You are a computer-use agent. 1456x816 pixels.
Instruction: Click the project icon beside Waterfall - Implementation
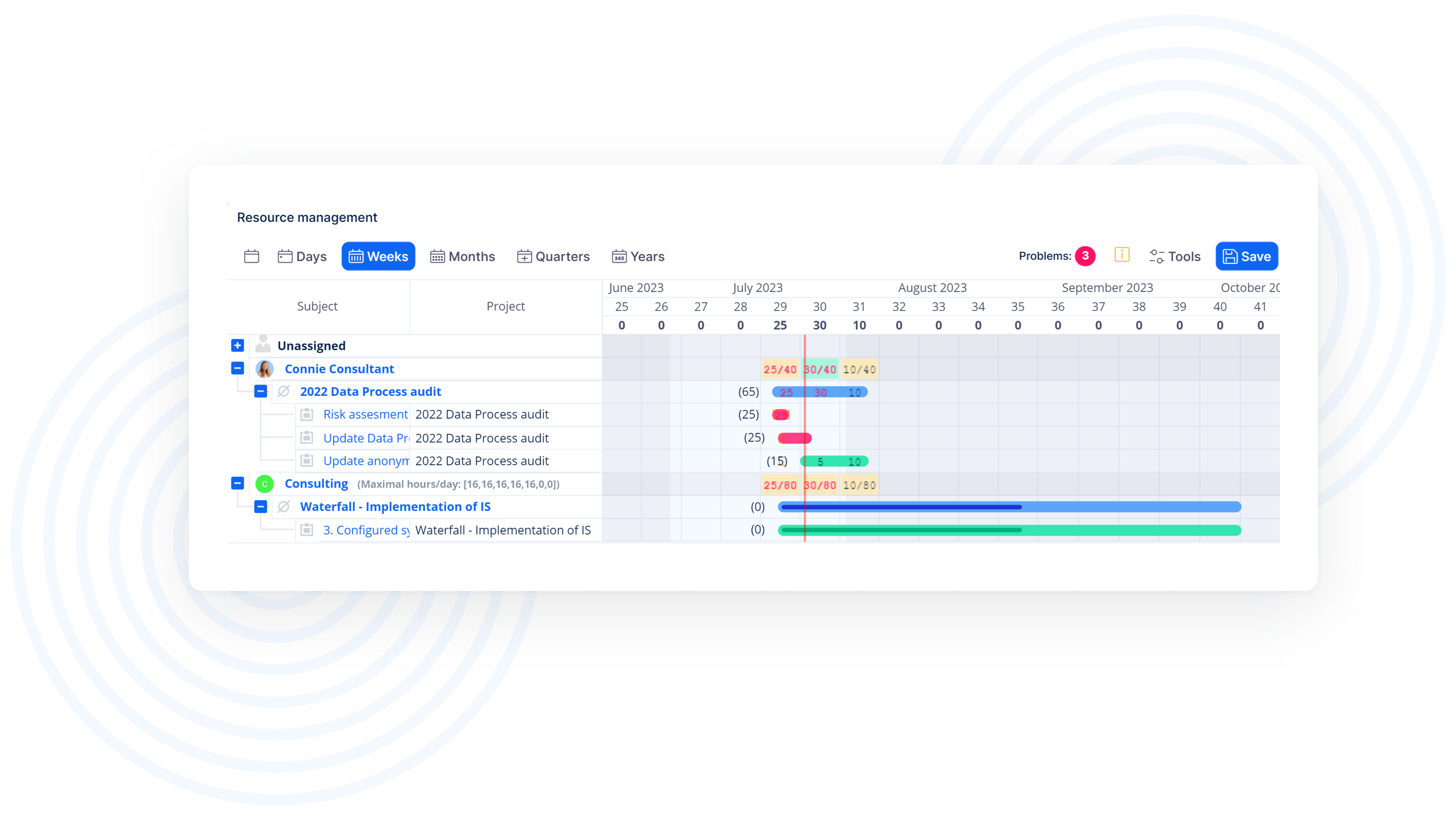pyautogui.click(x=284, y=507)
